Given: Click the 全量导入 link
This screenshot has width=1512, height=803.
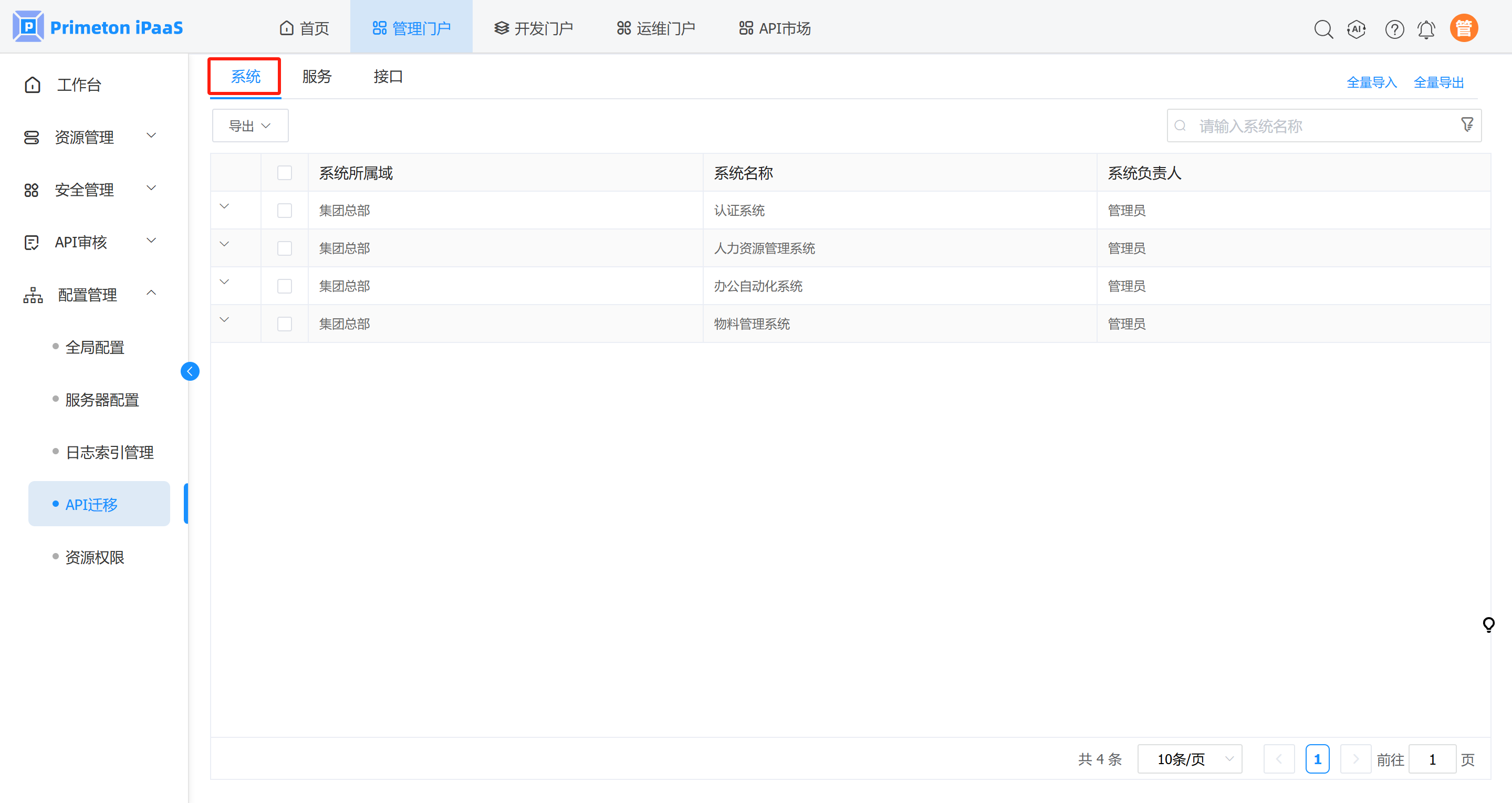Looking at the screenshot, I should pyautogui.click(x=1371, y=82).
